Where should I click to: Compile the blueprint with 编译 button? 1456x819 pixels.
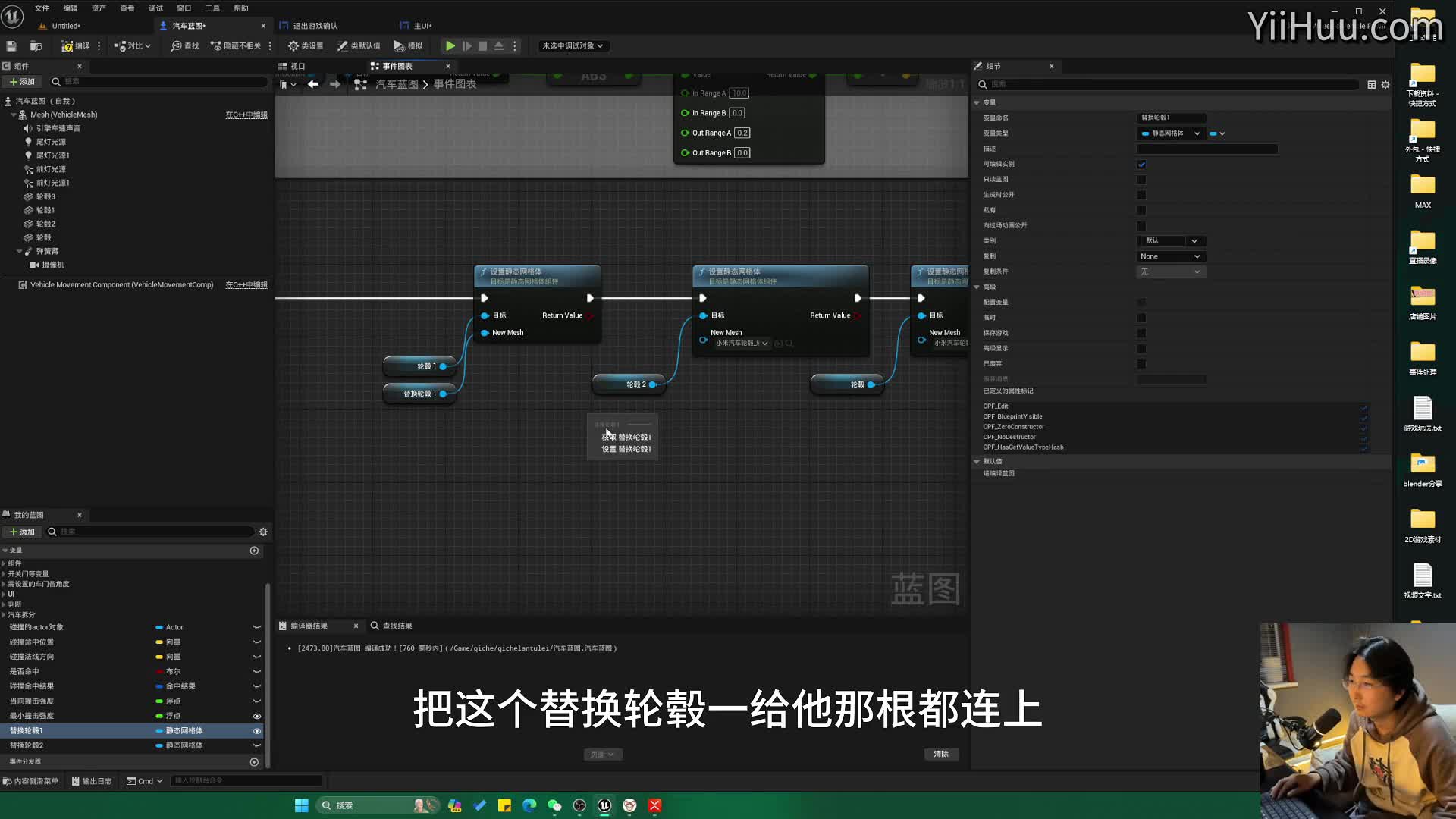(76, 46)
